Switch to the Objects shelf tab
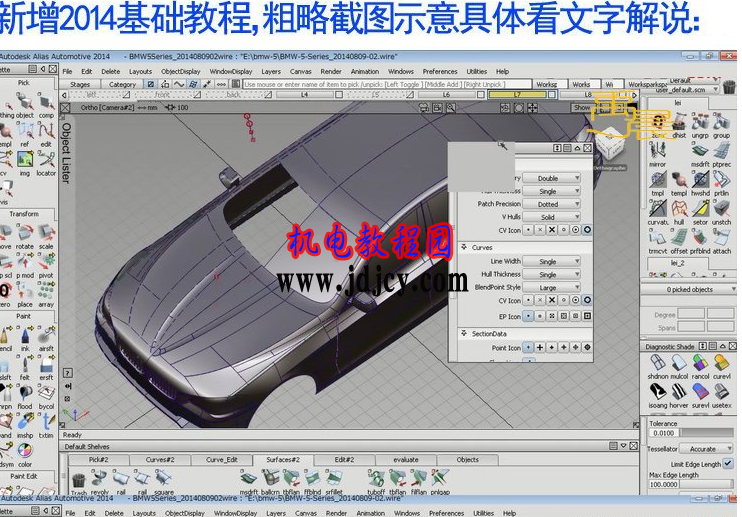The width and height of the screenshot is (742, 517). [x=468, y=459]
